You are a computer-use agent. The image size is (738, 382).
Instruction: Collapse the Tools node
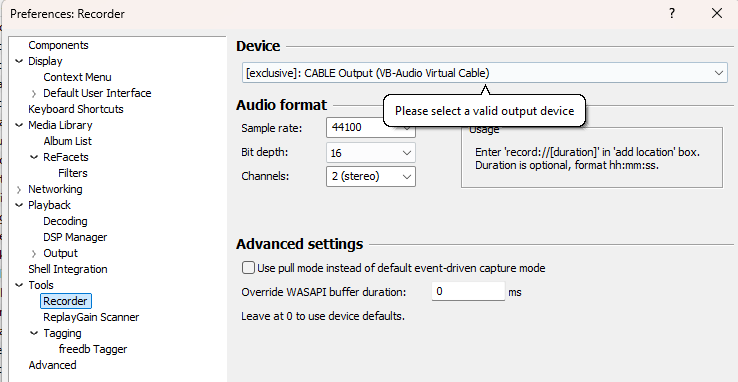(x=19, y=285)
